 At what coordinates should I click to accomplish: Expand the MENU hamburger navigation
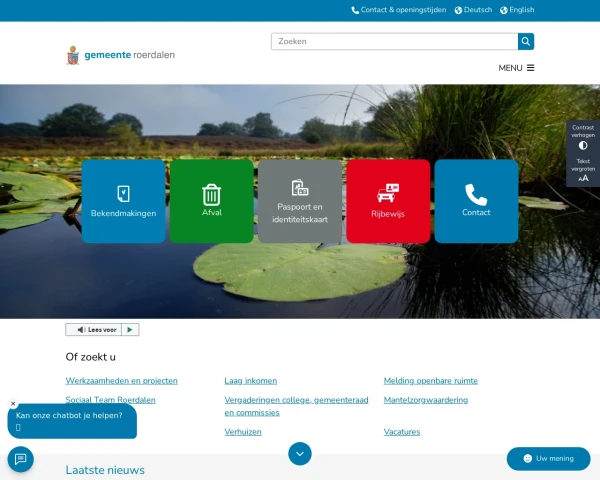click(516, 68)
